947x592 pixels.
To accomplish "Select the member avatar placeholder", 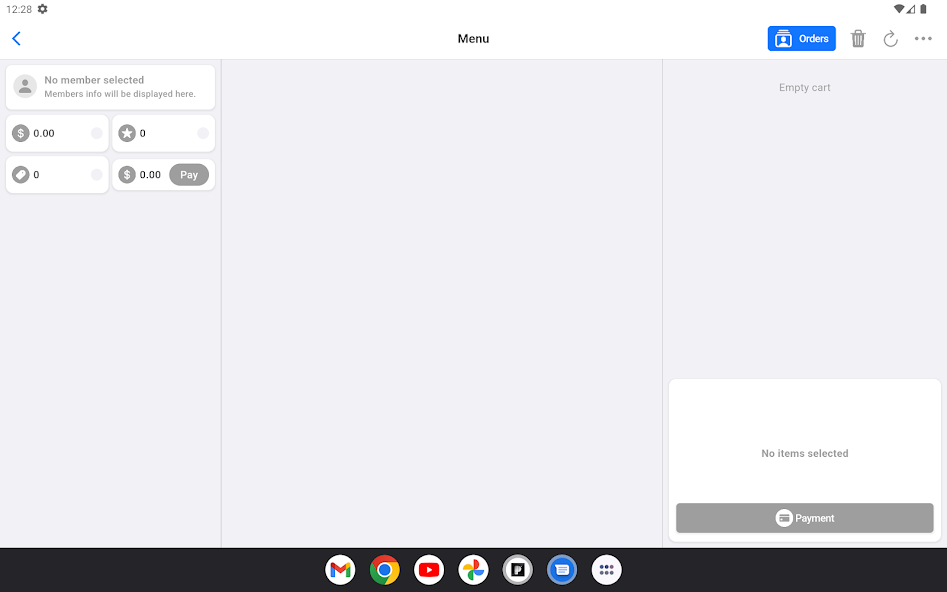I will point(25,86).
